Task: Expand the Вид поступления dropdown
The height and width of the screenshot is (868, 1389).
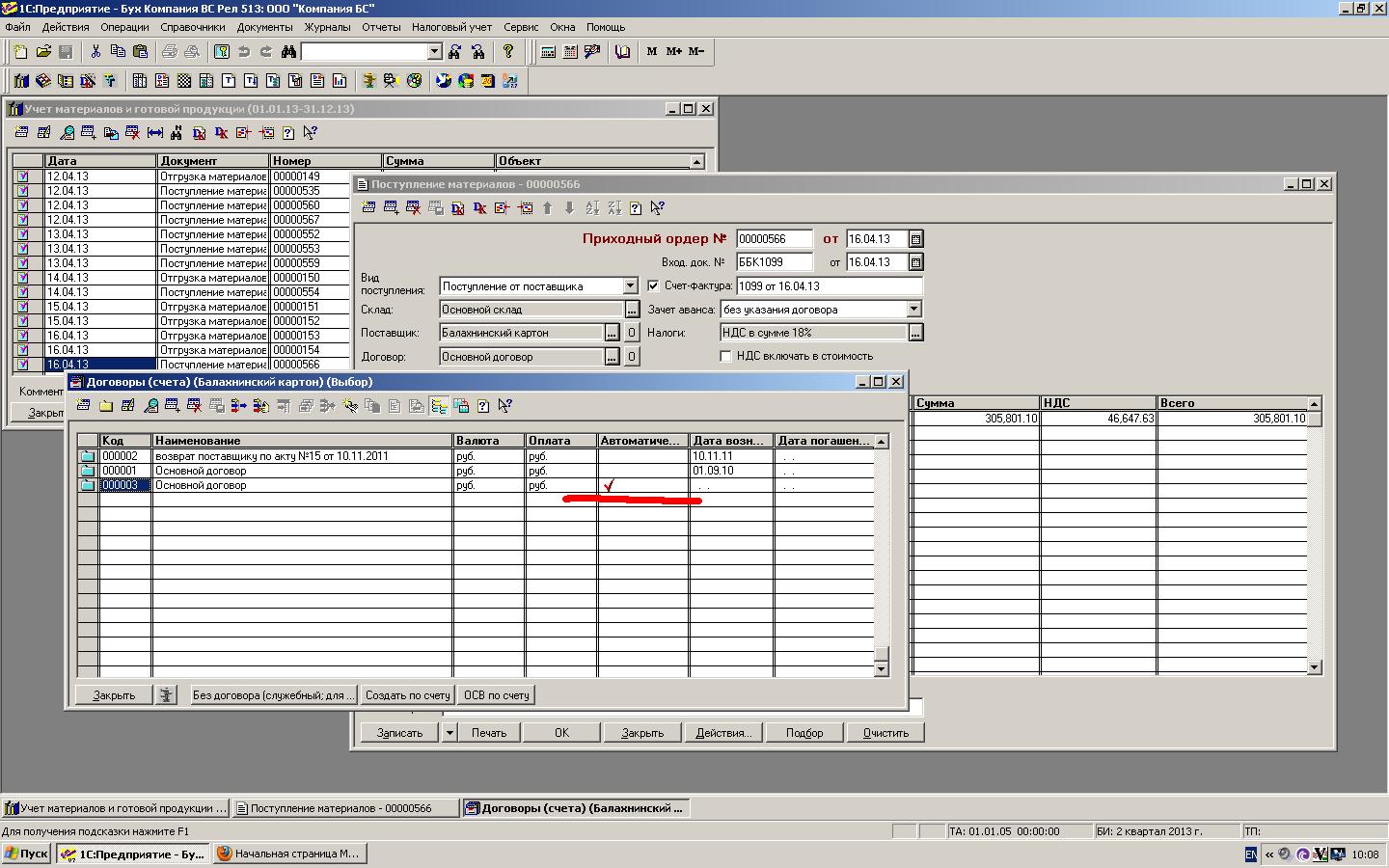Action: coord(630,285)
